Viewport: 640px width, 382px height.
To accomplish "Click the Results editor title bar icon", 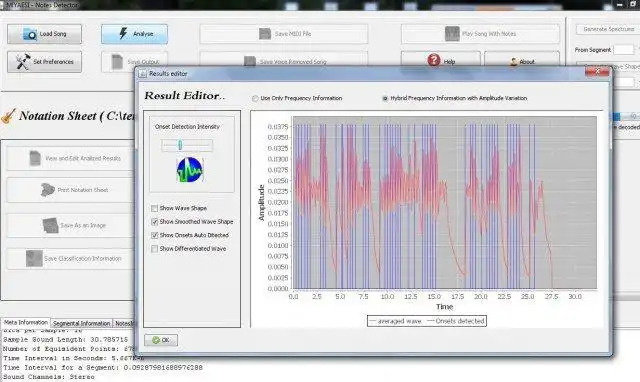I will point(142,74).
